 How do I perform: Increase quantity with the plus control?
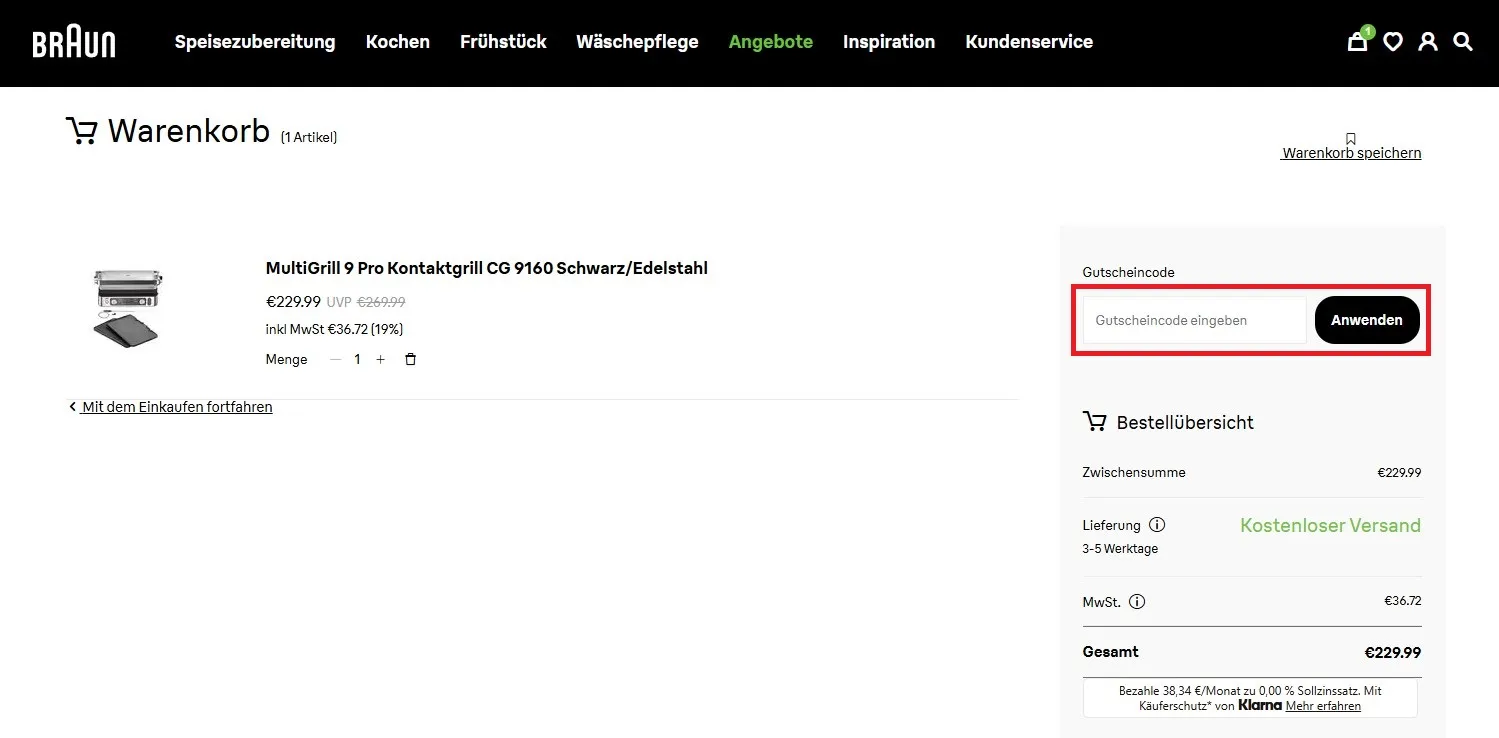coord(381,359)
